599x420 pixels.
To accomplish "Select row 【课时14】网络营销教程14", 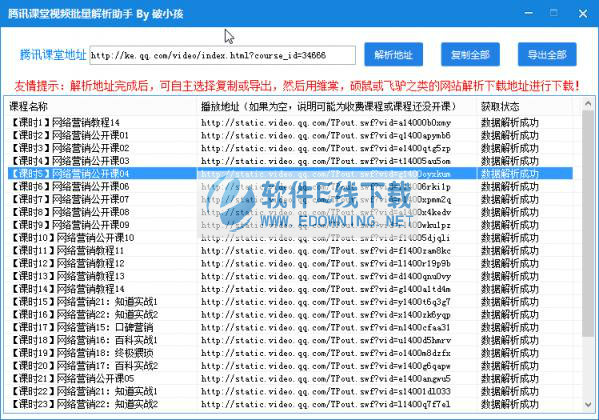I will click(290, 289).
